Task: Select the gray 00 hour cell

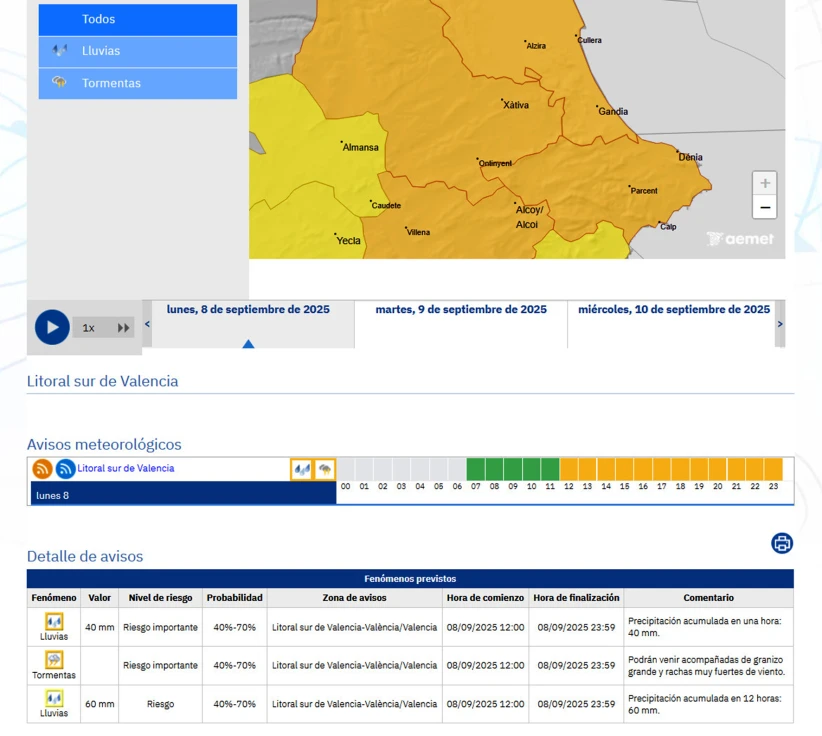Action: tap(345, 469)
